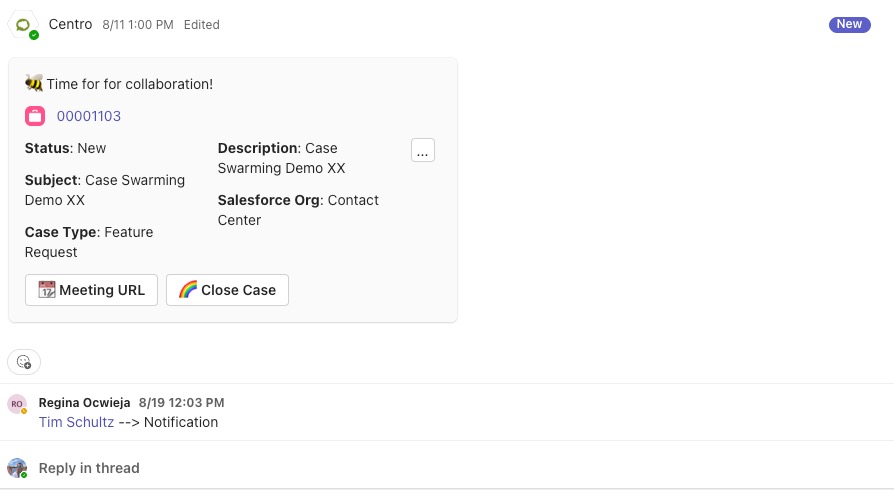Click the Centro sender name

click(70, 25)
